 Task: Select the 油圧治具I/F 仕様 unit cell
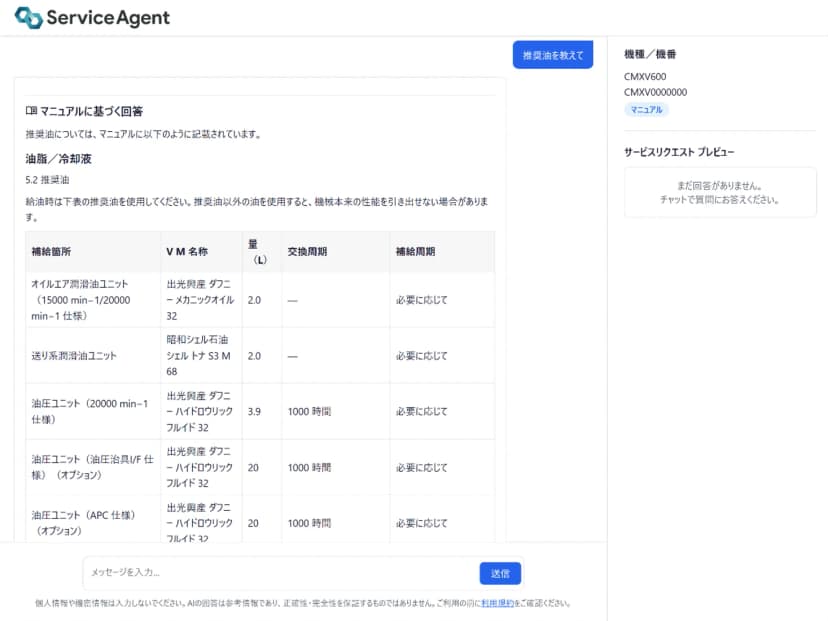[x=93, y=467]
